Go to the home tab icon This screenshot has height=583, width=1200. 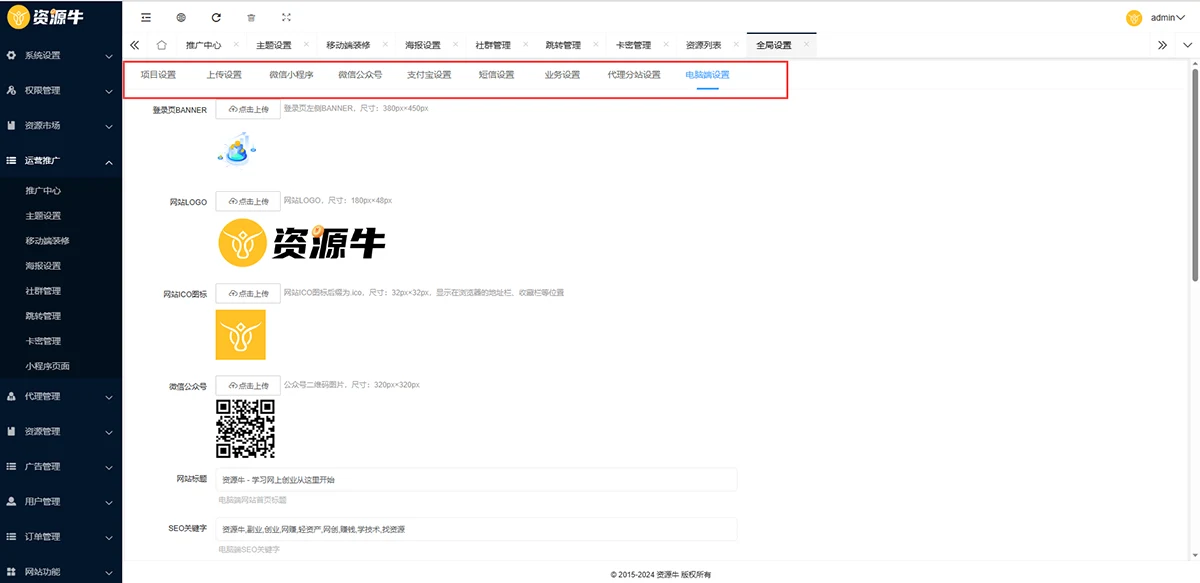162,45
